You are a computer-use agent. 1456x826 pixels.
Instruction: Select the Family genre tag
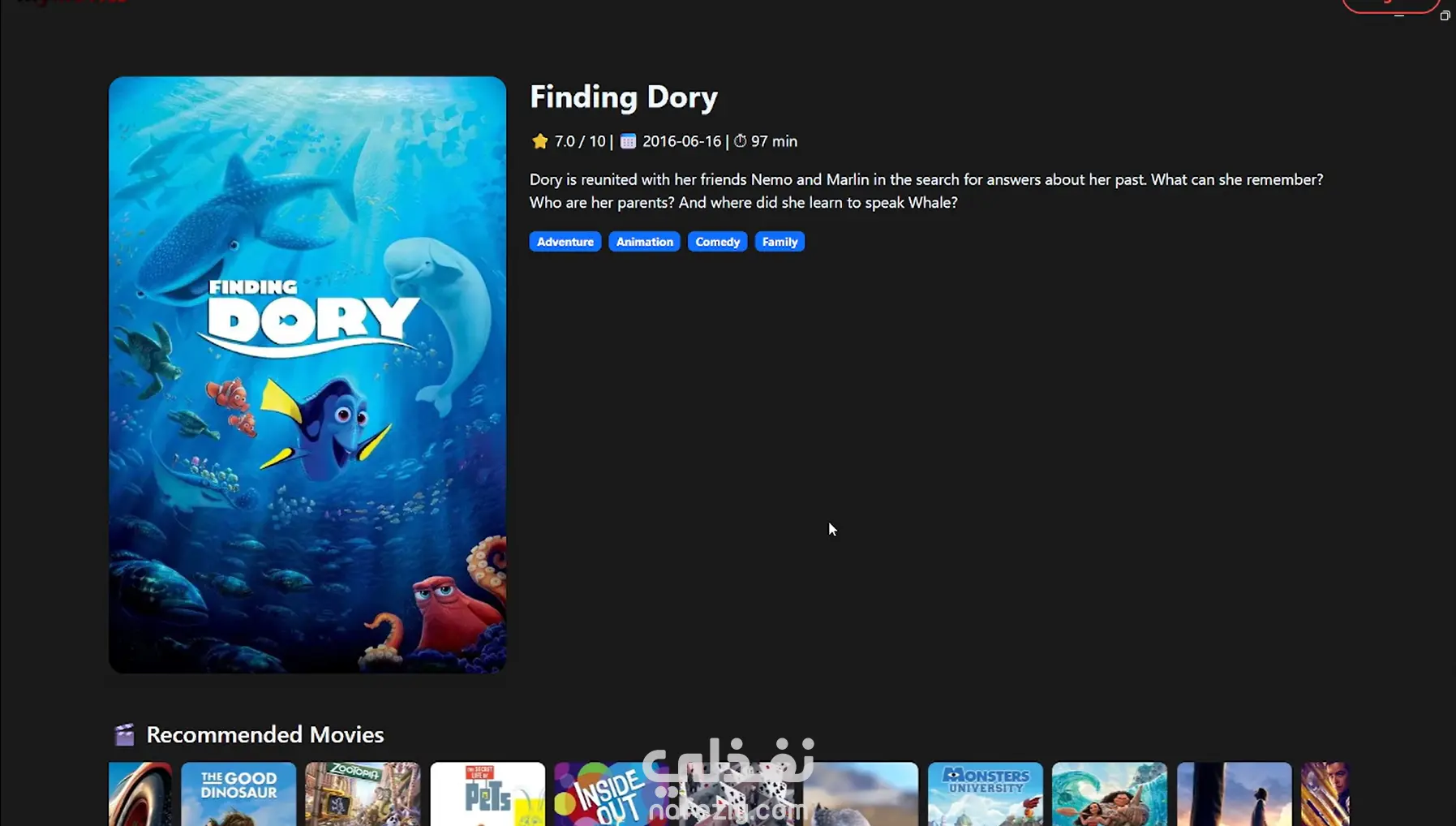pyautogui.click(x=780, y=242)
